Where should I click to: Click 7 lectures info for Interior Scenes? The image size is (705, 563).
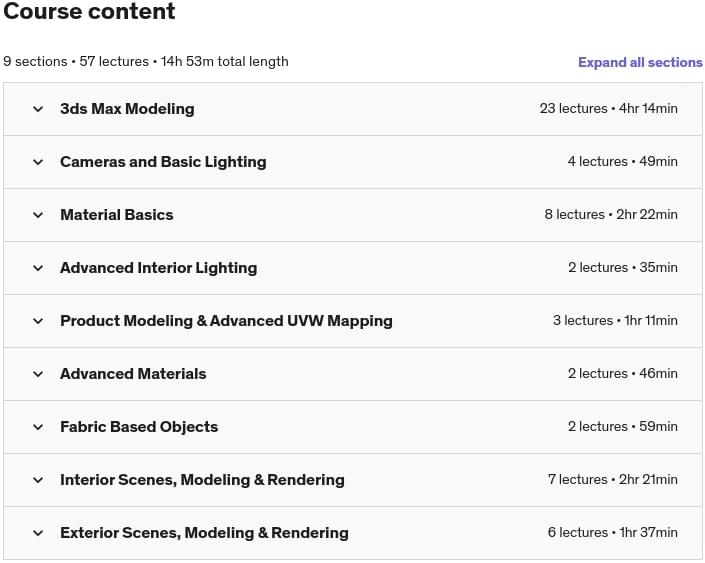pos(612,480)
